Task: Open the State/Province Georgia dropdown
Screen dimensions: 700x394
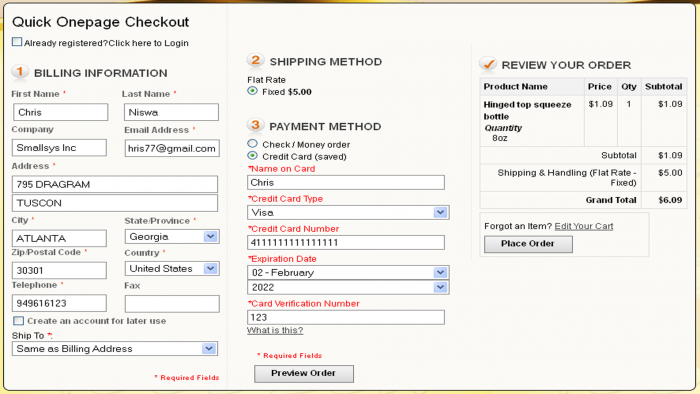Action: pyautogui.click(x=172, y=236)
